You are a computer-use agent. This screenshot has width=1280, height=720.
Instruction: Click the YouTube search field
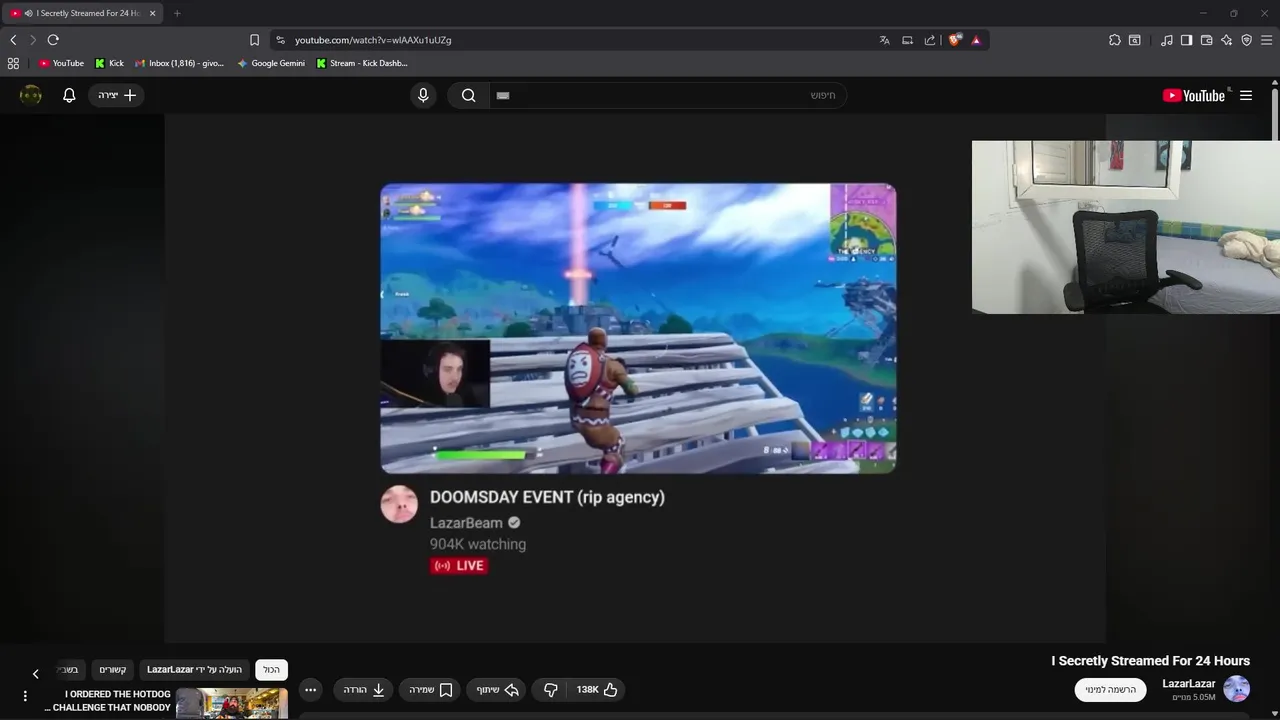pyautogui.click(x=667, y=95)
